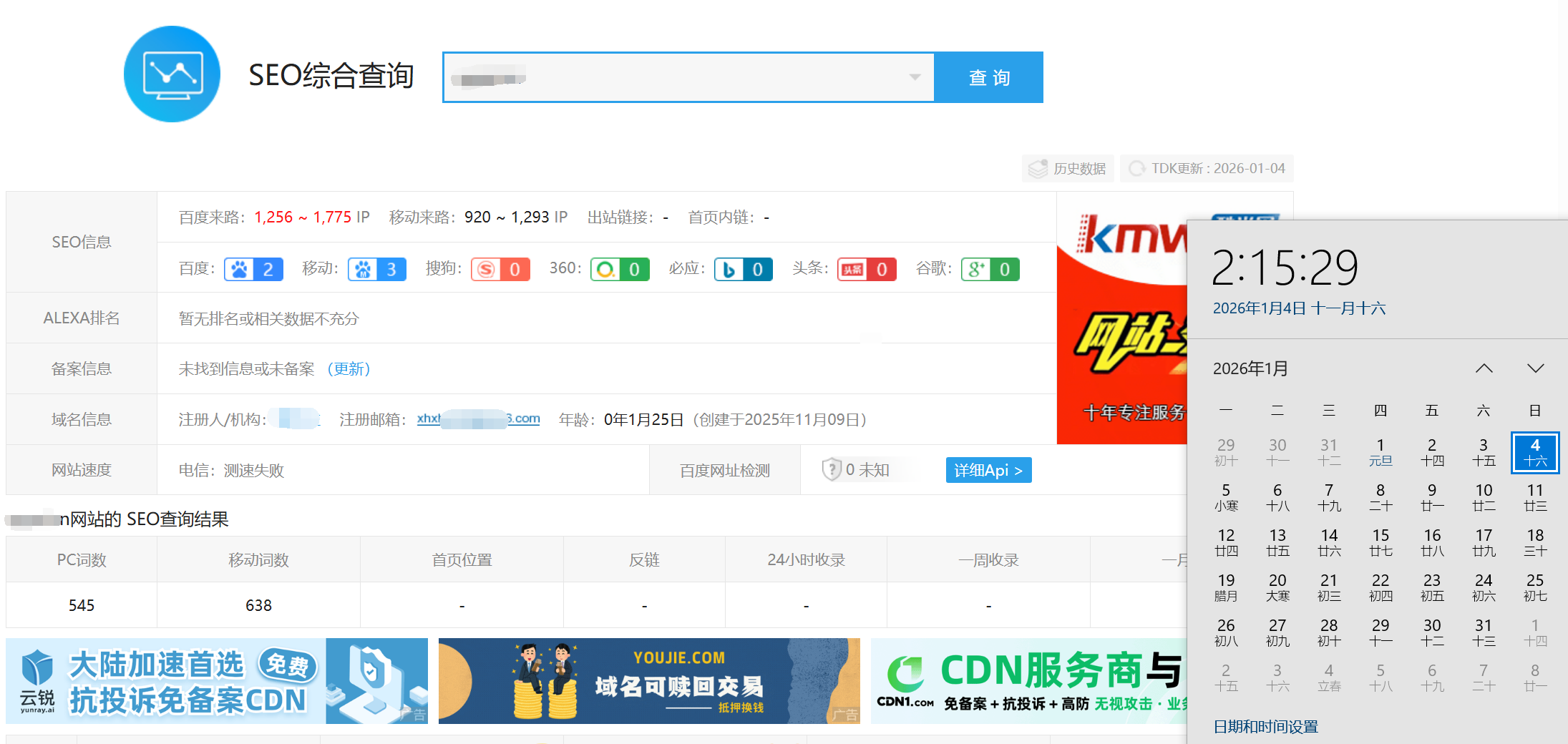This screenshot has width=1568, height=744.
Task: Open 日期和时间设置 settings link
Action: tap(1265, 726)
